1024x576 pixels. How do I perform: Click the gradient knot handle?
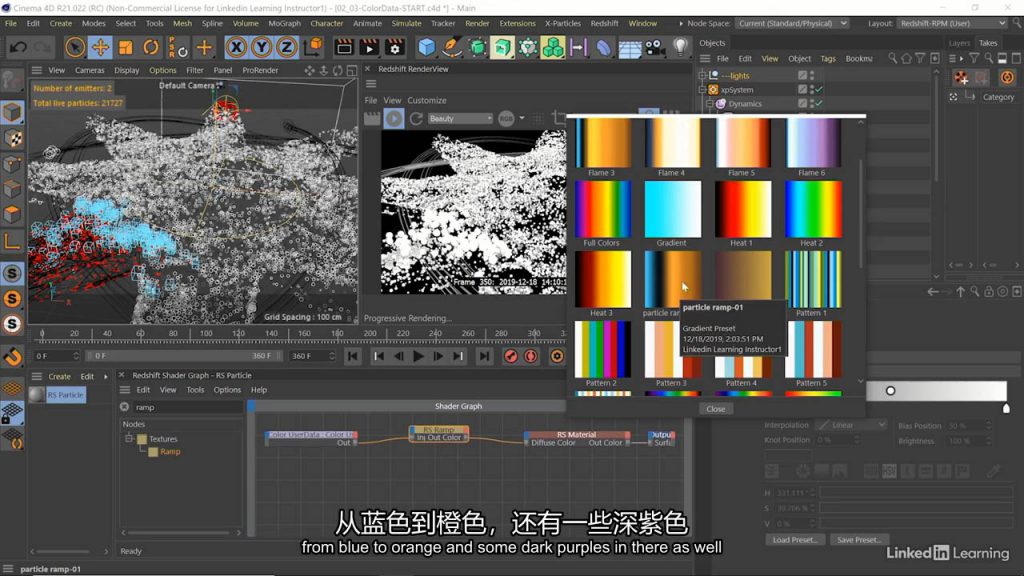(x=1006, y=408)
